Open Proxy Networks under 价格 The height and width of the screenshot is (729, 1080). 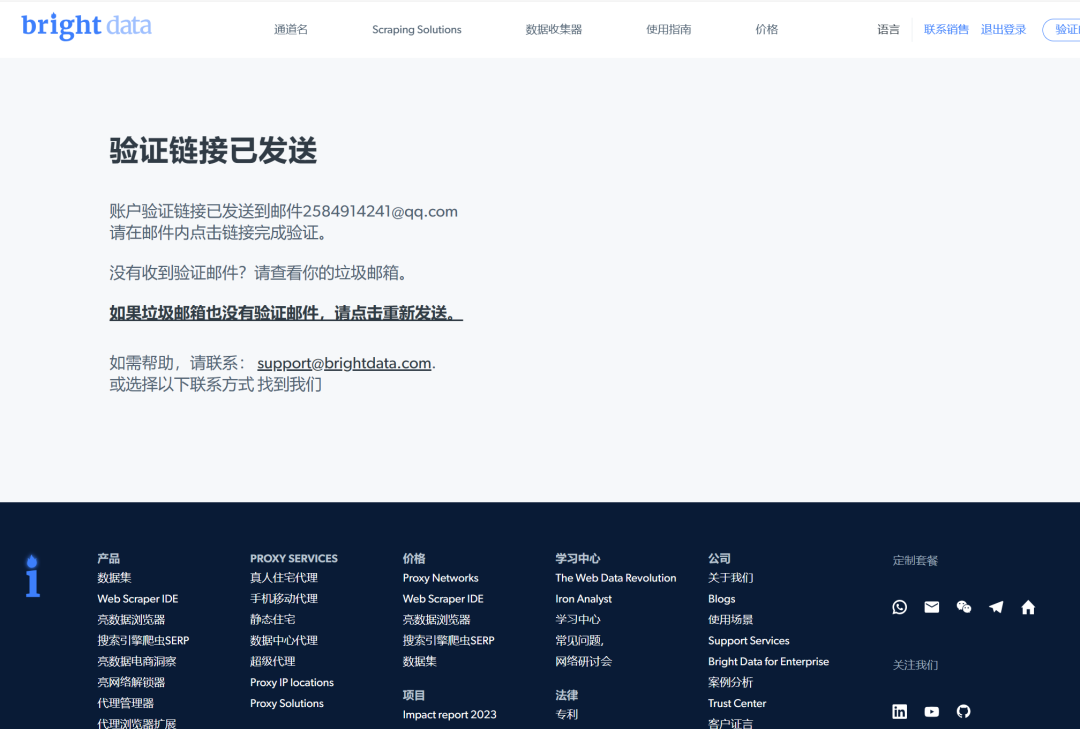(x=441, y=578)
